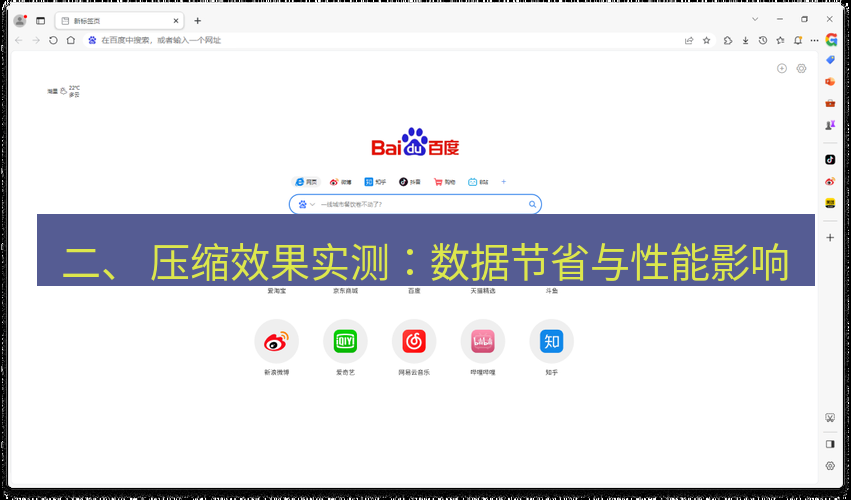Select the 新标签页 tab
851x500 pixels.
(x=119, y=21)
